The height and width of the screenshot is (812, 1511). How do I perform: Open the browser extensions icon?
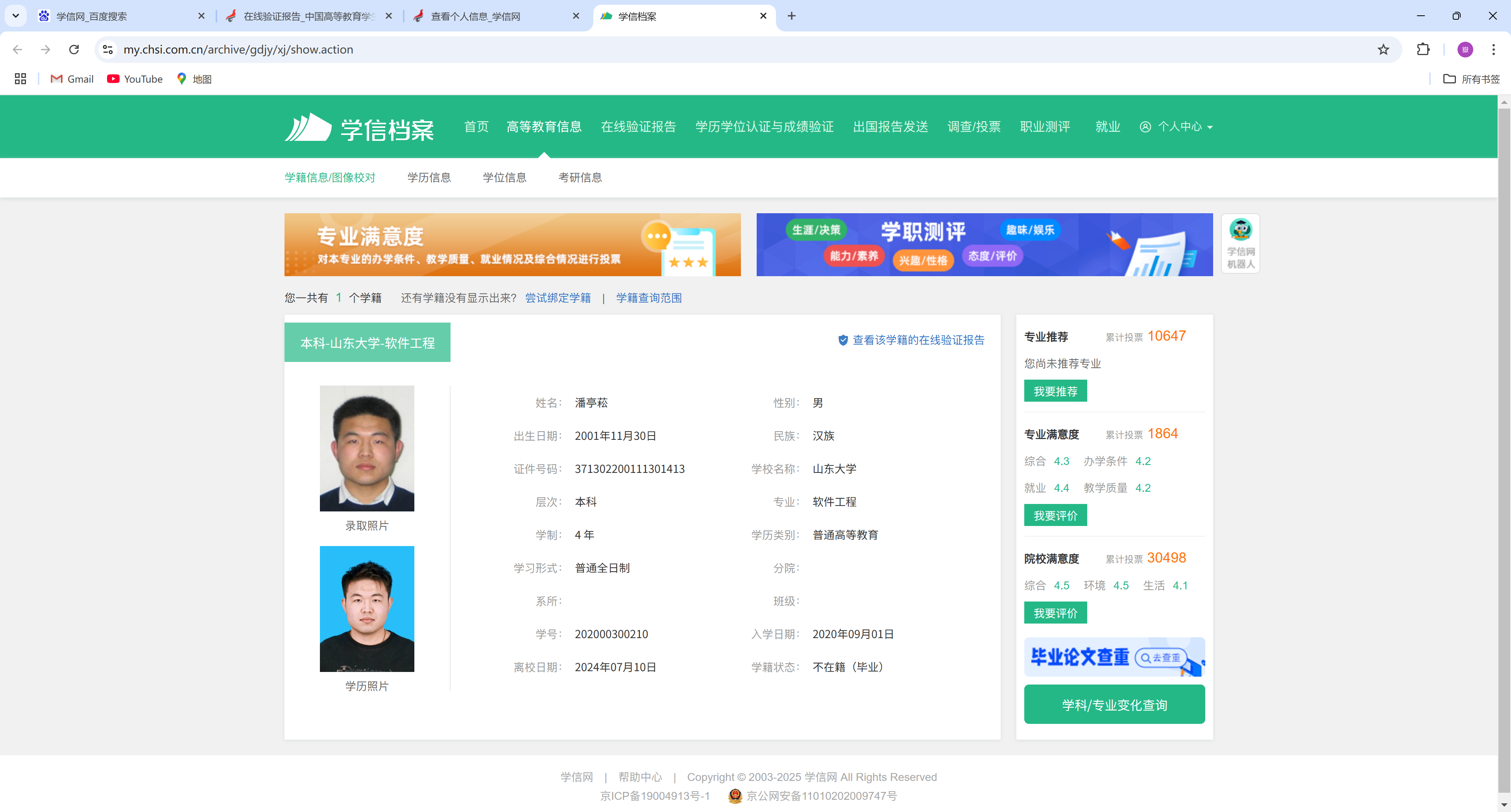point(1424,50)
